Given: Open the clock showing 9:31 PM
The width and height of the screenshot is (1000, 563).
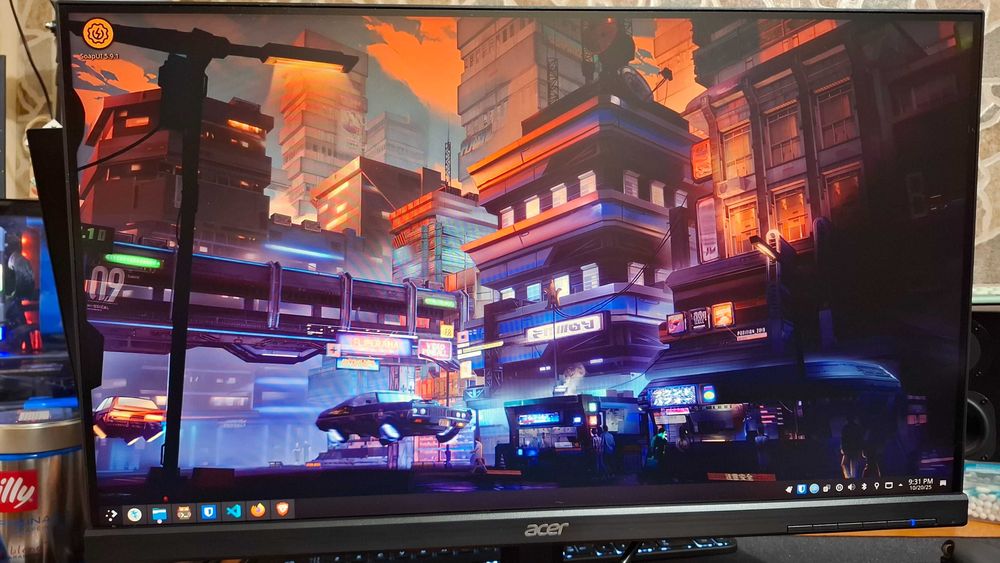Looking at the screenshot, I should (920, 484).
